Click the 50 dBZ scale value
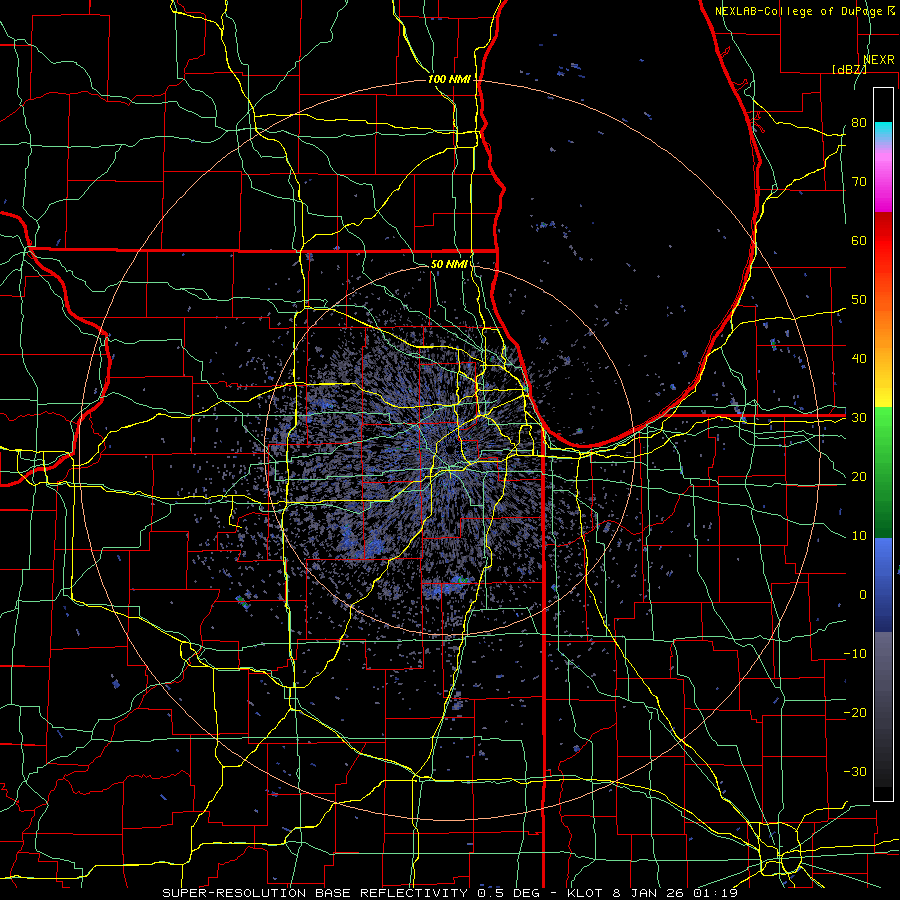 click(x=859, y=300)
